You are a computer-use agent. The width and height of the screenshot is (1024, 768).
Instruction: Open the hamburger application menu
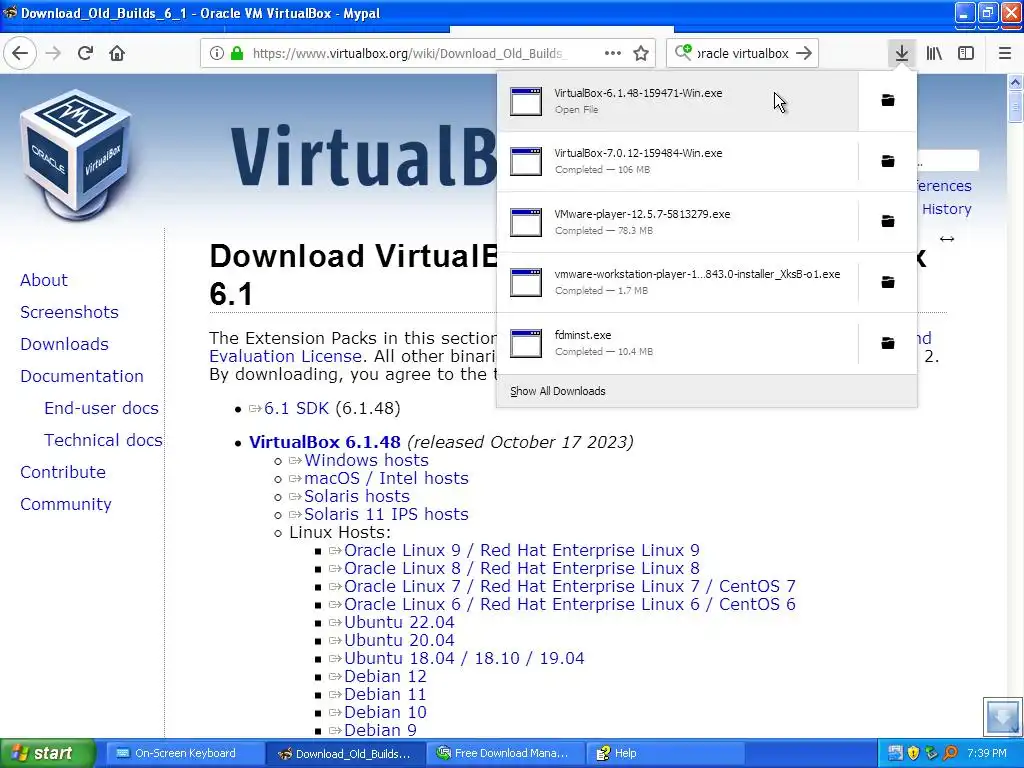(x=1005, y=54)
